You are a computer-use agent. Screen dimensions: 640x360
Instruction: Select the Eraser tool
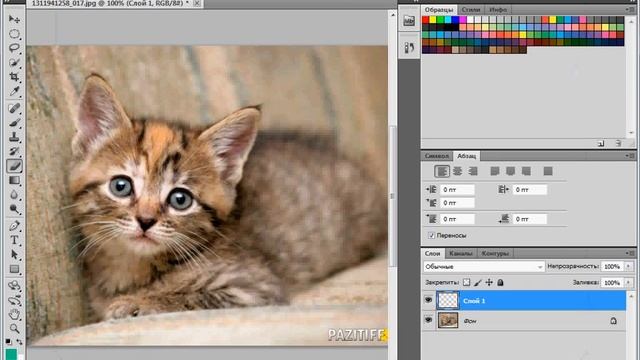[14, 166]
